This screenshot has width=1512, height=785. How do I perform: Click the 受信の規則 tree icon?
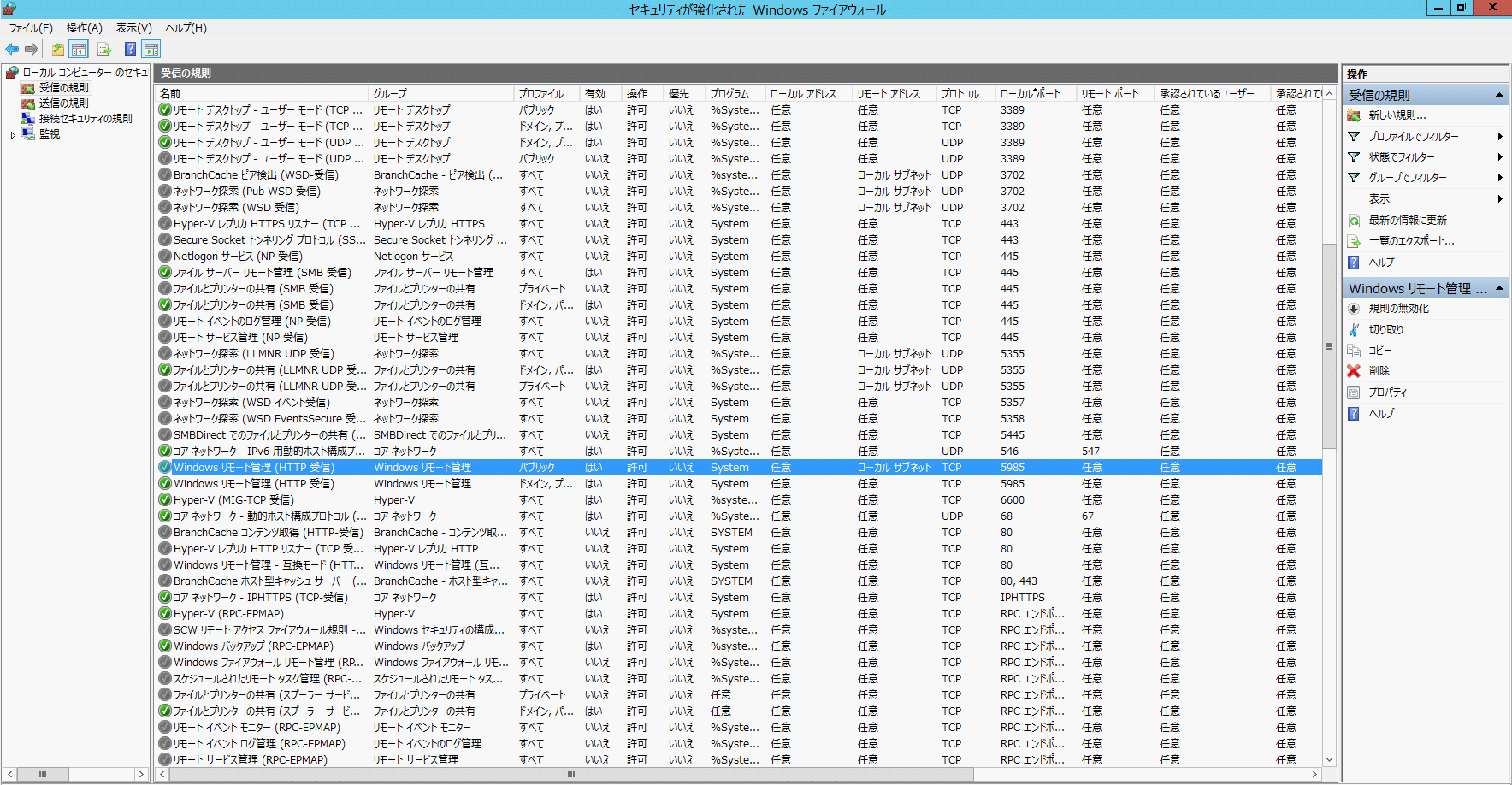(28, 88)
